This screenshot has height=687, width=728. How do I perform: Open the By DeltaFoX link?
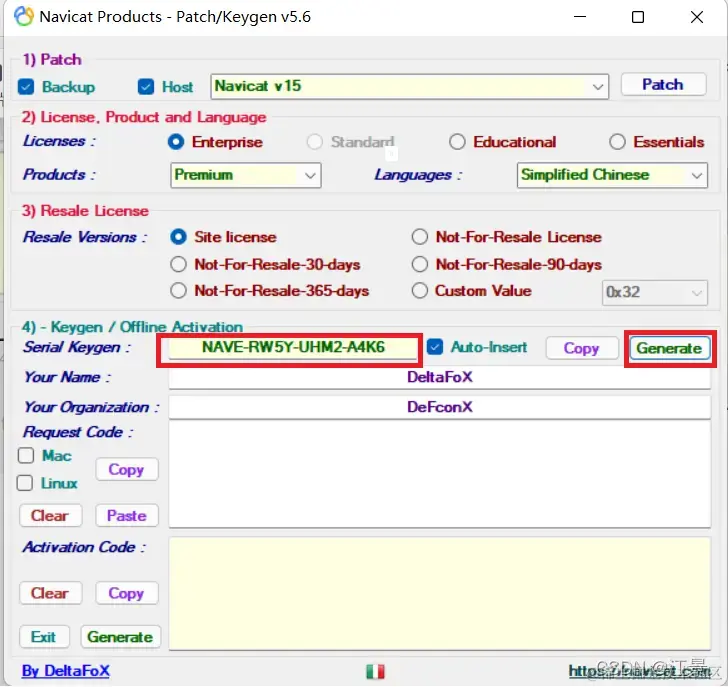(65, 671)
